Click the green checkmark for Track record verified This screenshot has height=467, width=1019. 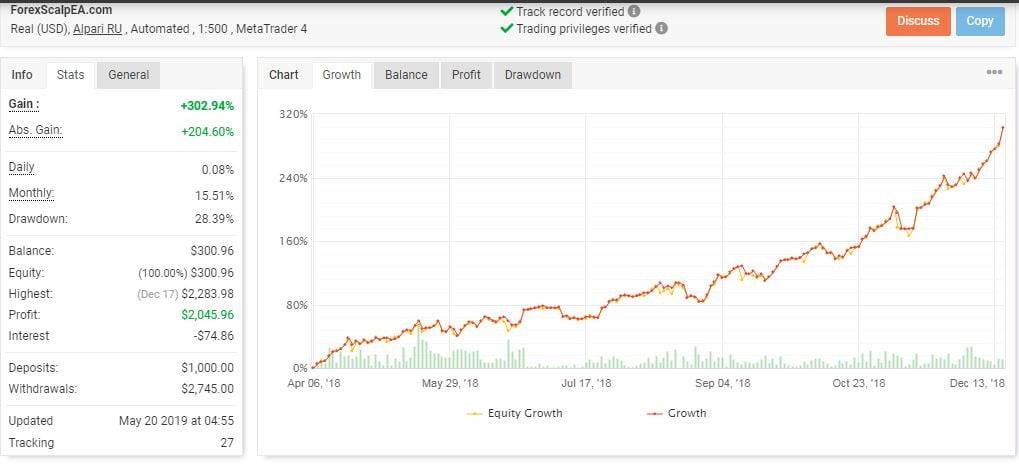coord(506,12)
